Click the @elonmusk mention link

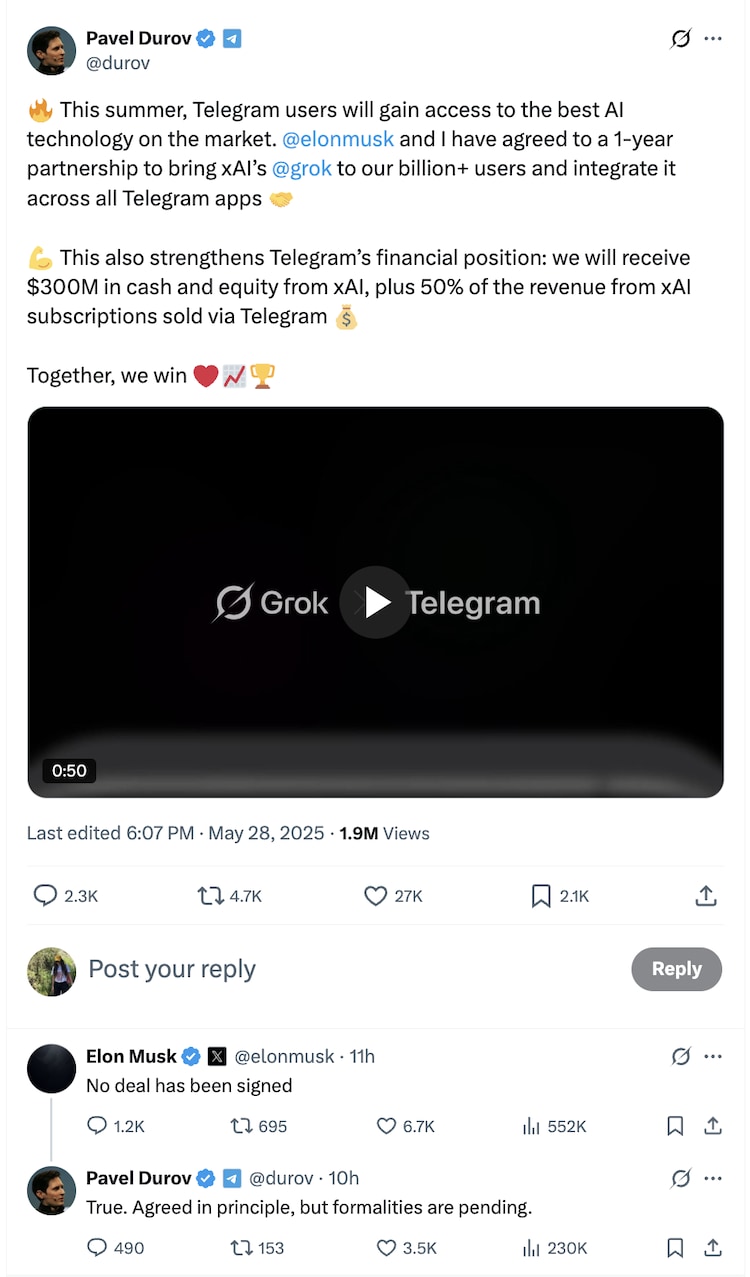coord(338,139)
